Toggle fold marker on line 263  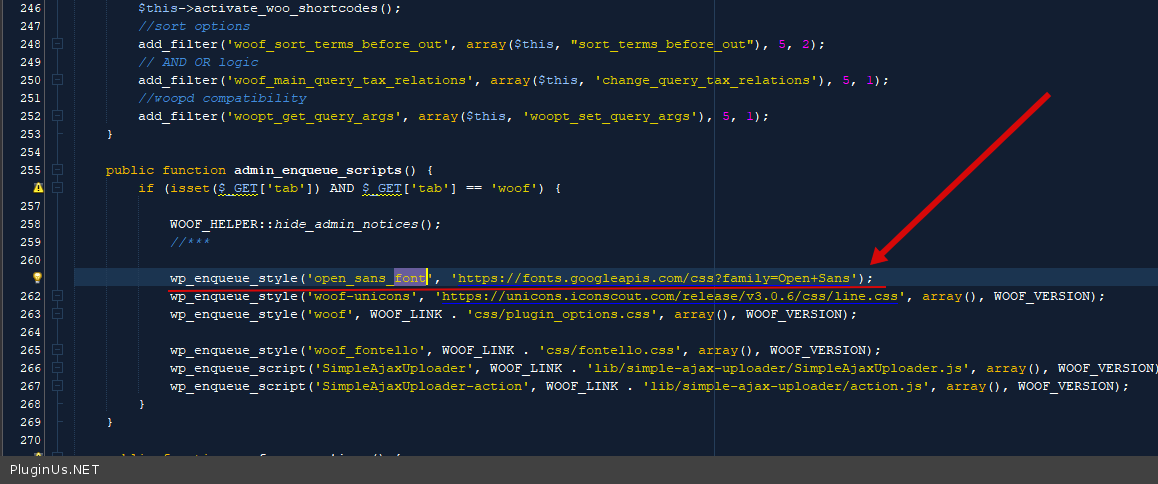coord(58,314)
